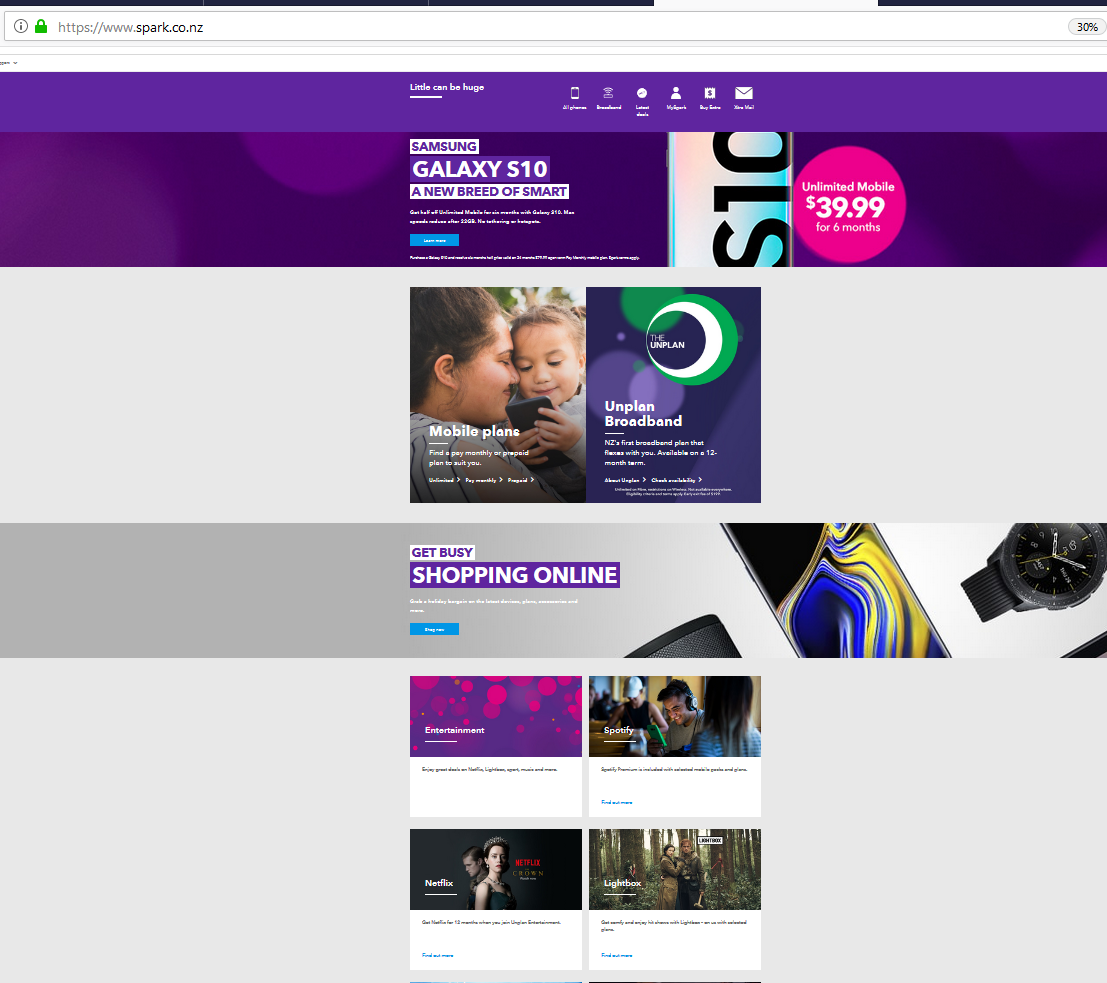Open the Broadband router icon

click(x=608, y=93)
